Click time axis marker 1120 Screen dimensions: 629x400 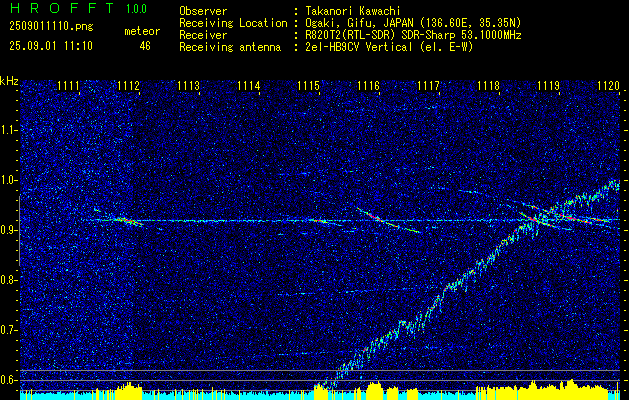(608, 85)
